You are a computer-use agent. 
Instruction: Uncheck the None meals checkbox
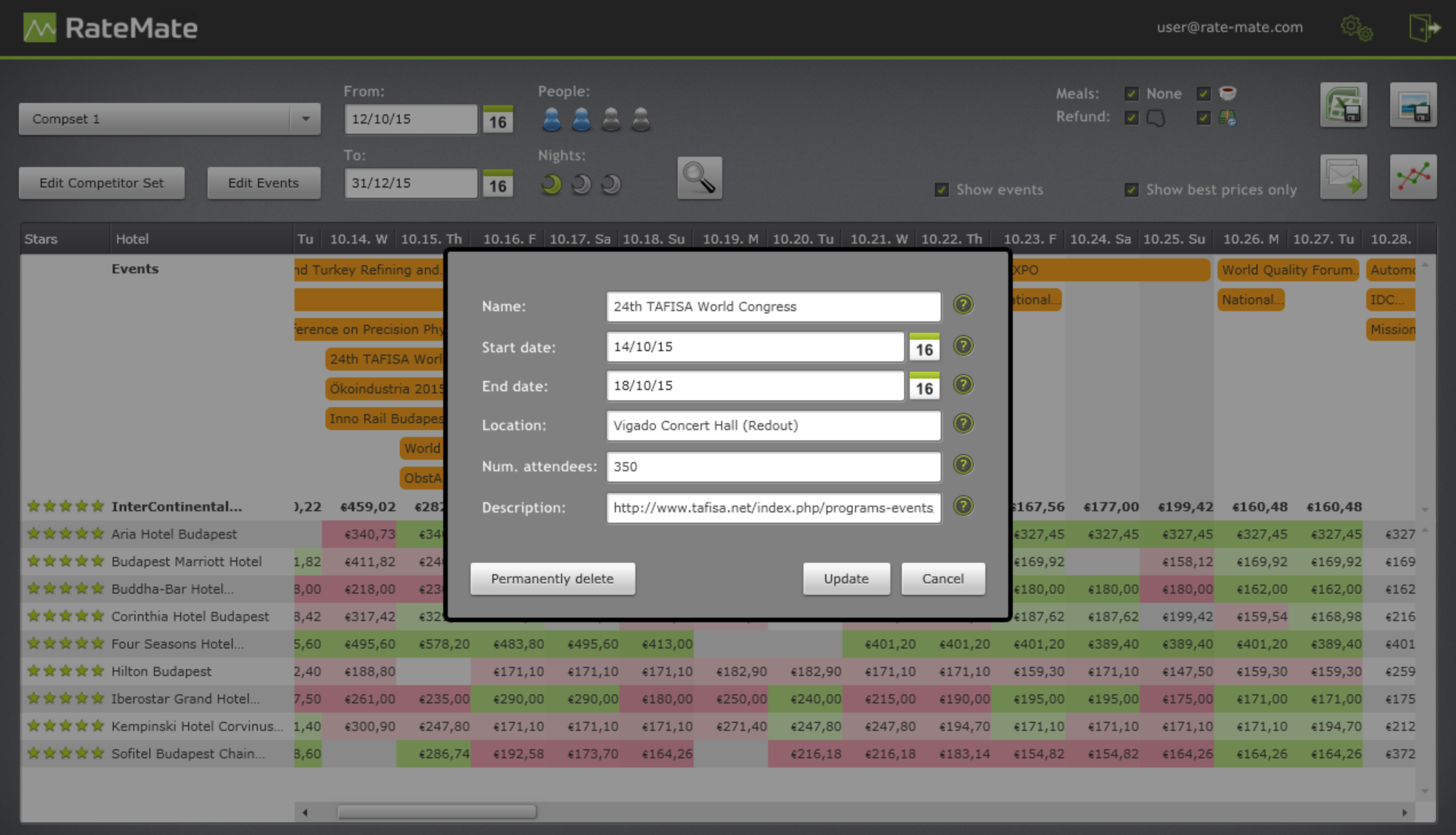pos(1131,93)
